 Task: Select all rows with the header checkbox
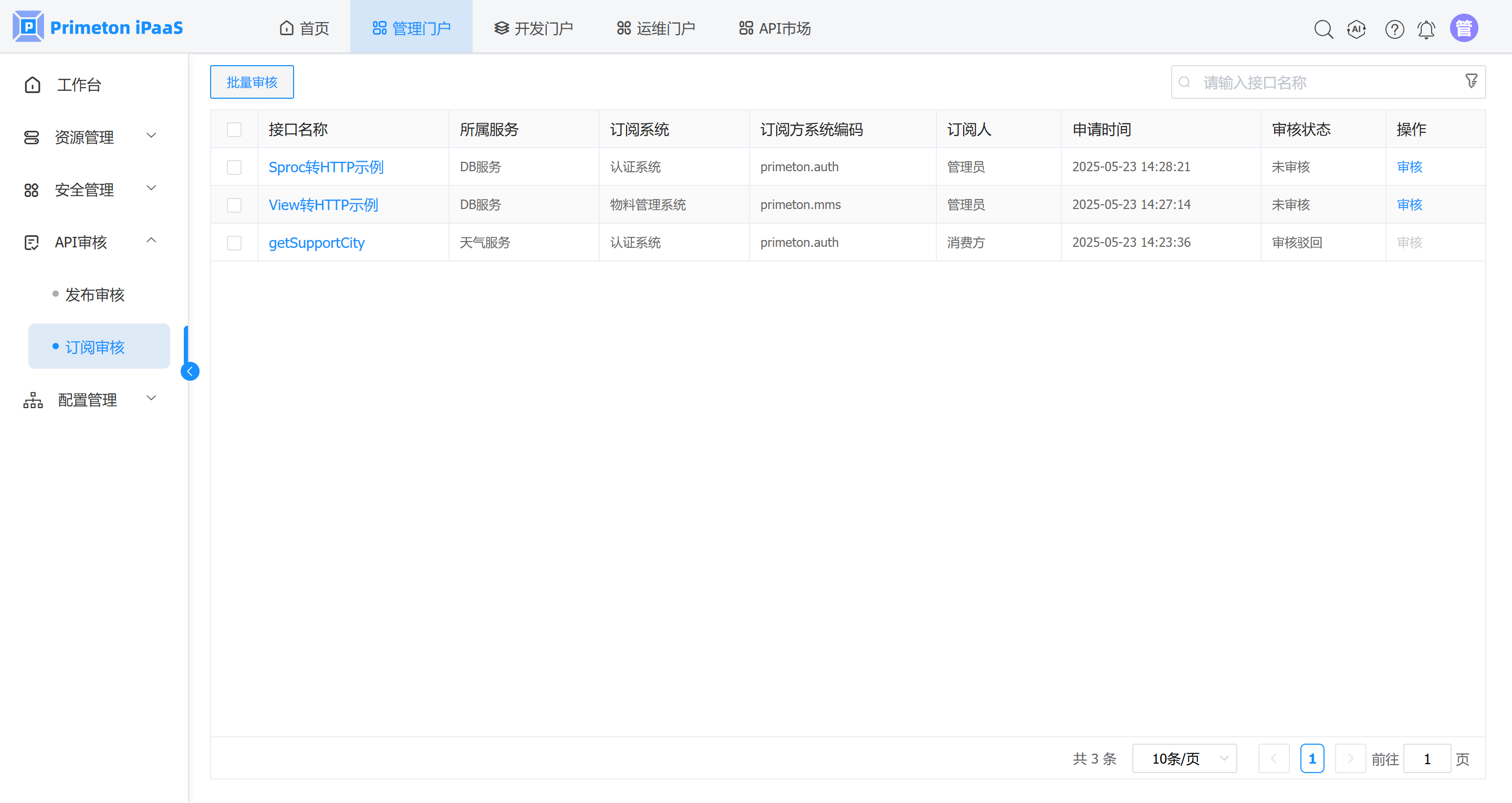click(x=234, y=129)
